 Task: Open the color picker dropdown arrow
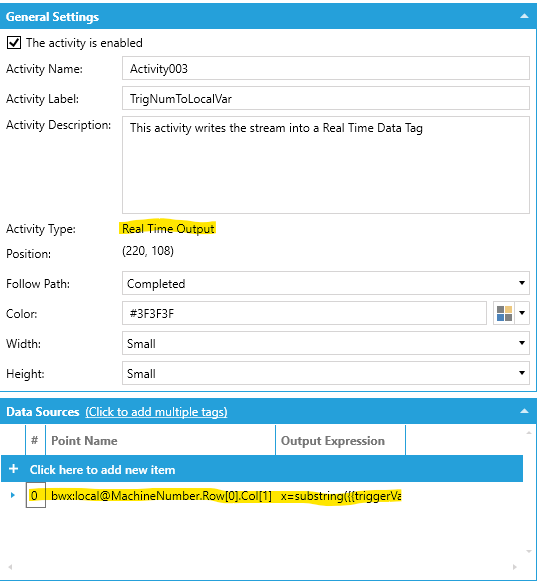coord(522,313)
